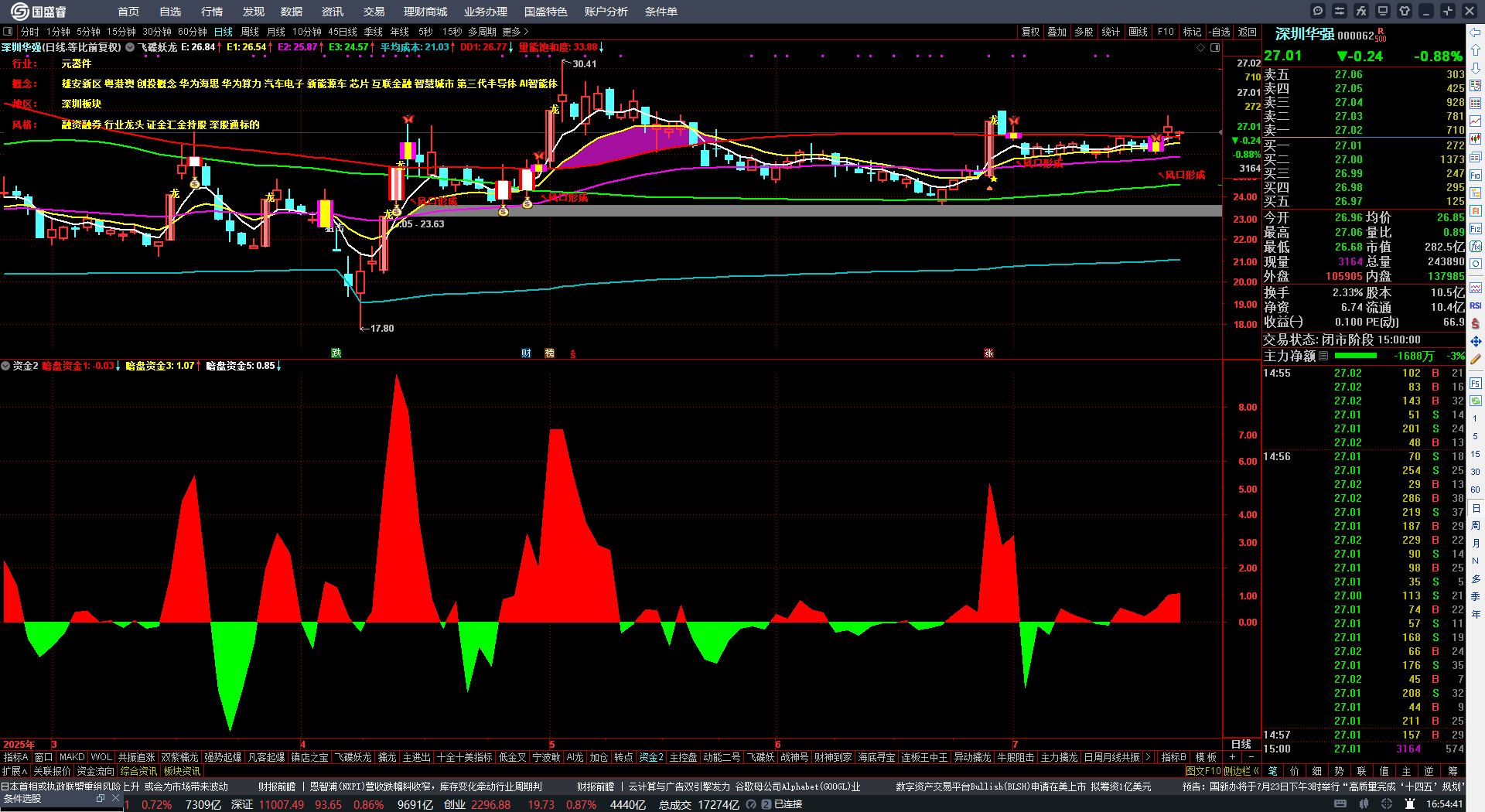Toggle 叠加 overlay option
The image size is (1485, 812).
(x=1057, y=32)
